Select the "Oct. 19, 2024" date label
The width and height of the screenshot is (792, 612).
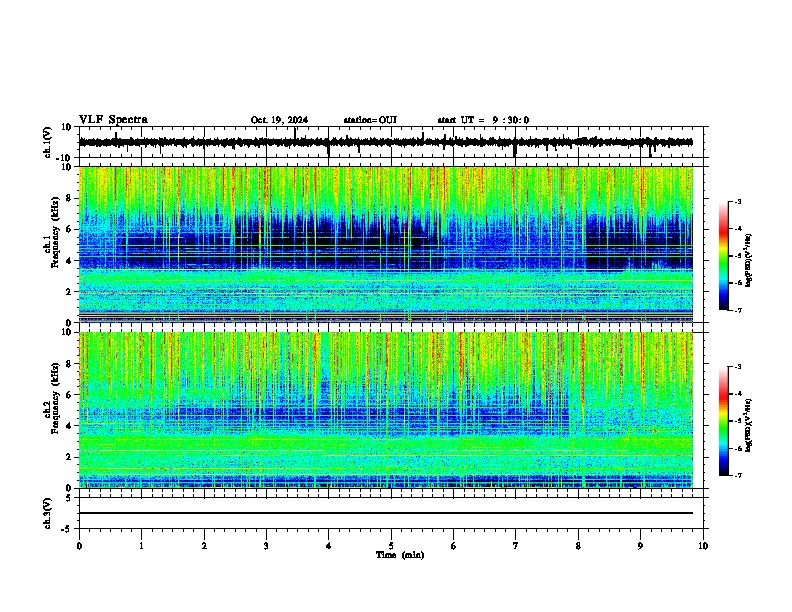click(279, 120)
